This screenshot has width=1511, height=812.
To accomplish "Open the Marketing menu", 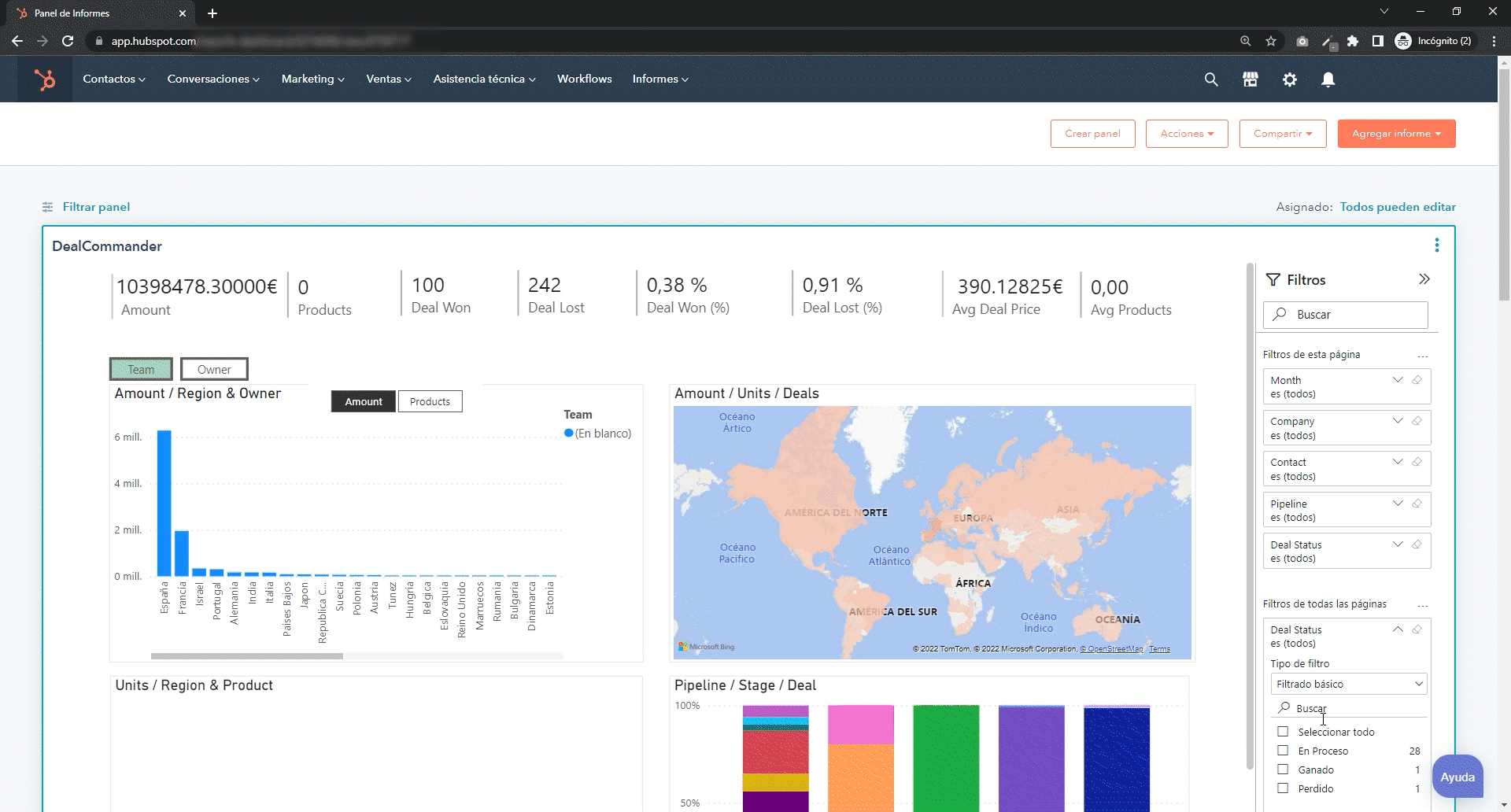I will pos(313,79).
